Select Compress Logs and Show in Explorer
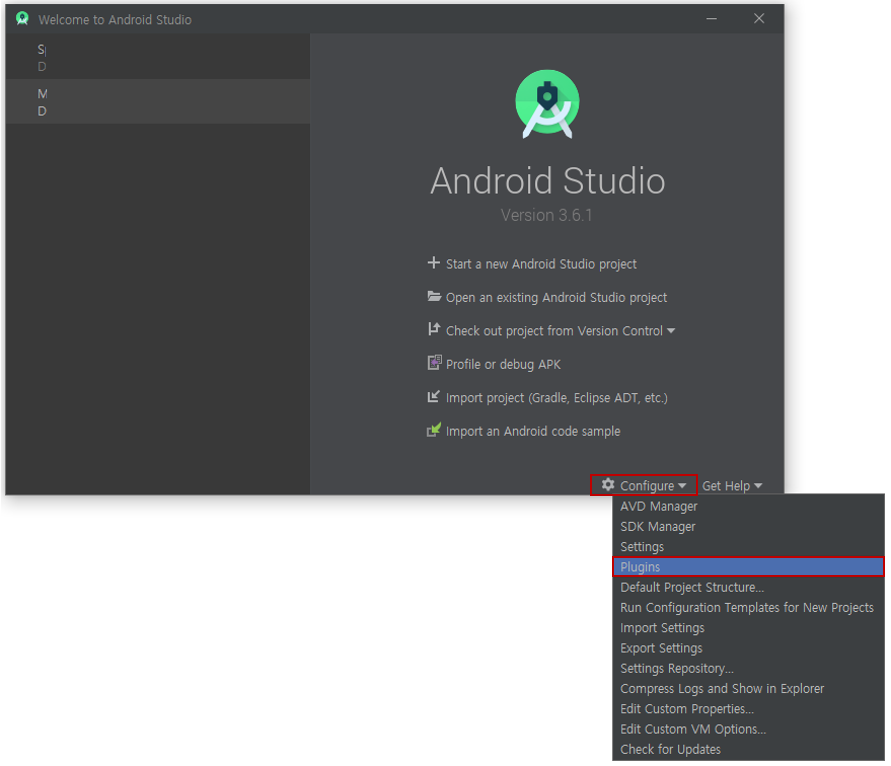 [748, 689]
